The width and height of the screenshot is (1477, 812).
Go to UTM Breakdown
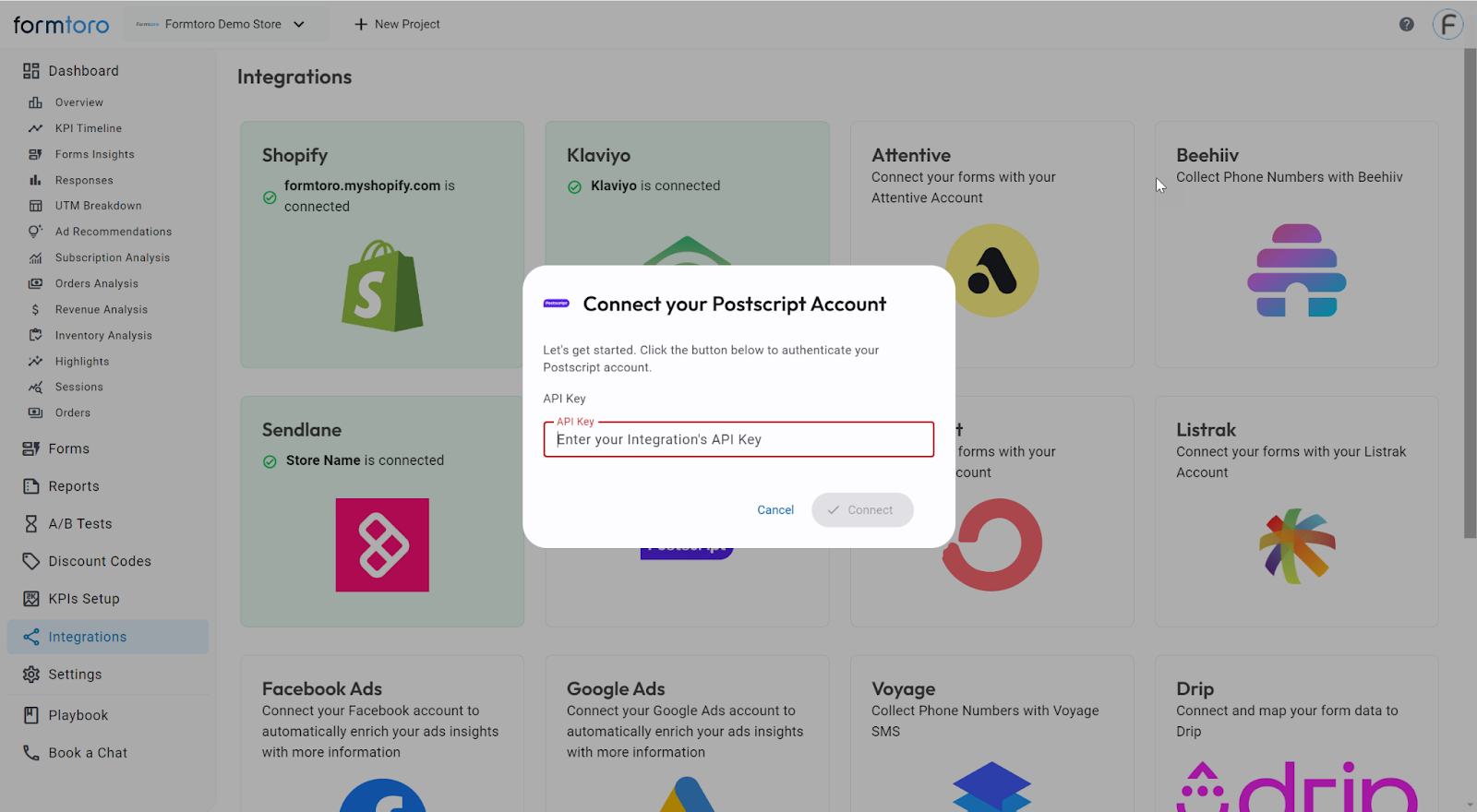(99, 206)
